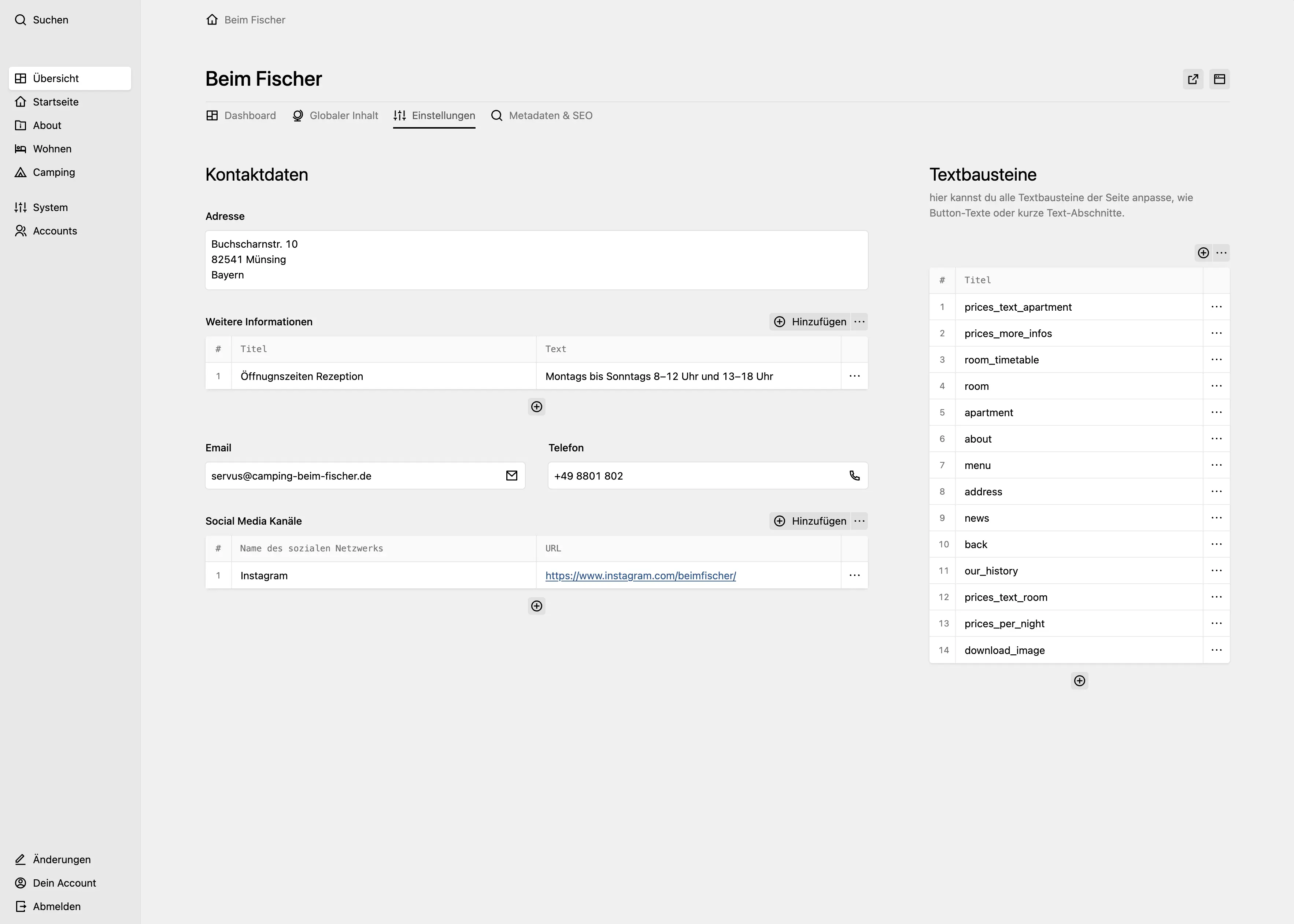
Task: Click the open-in-new-window icon near the title
Action: point(1193,79)
